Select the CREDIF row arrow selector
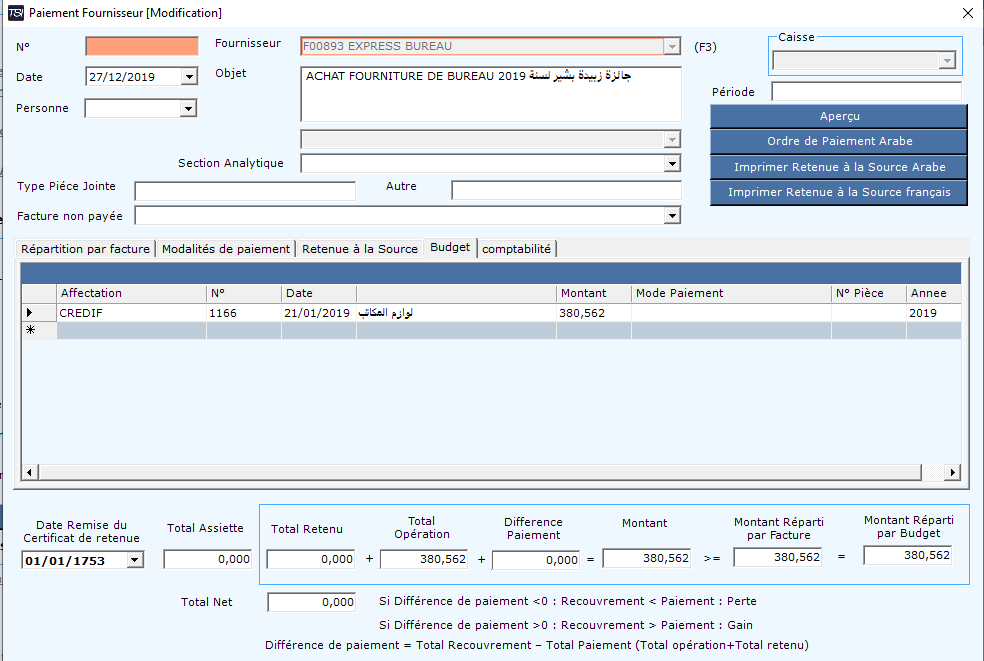The image size is (984, 661). click(39, 313)
